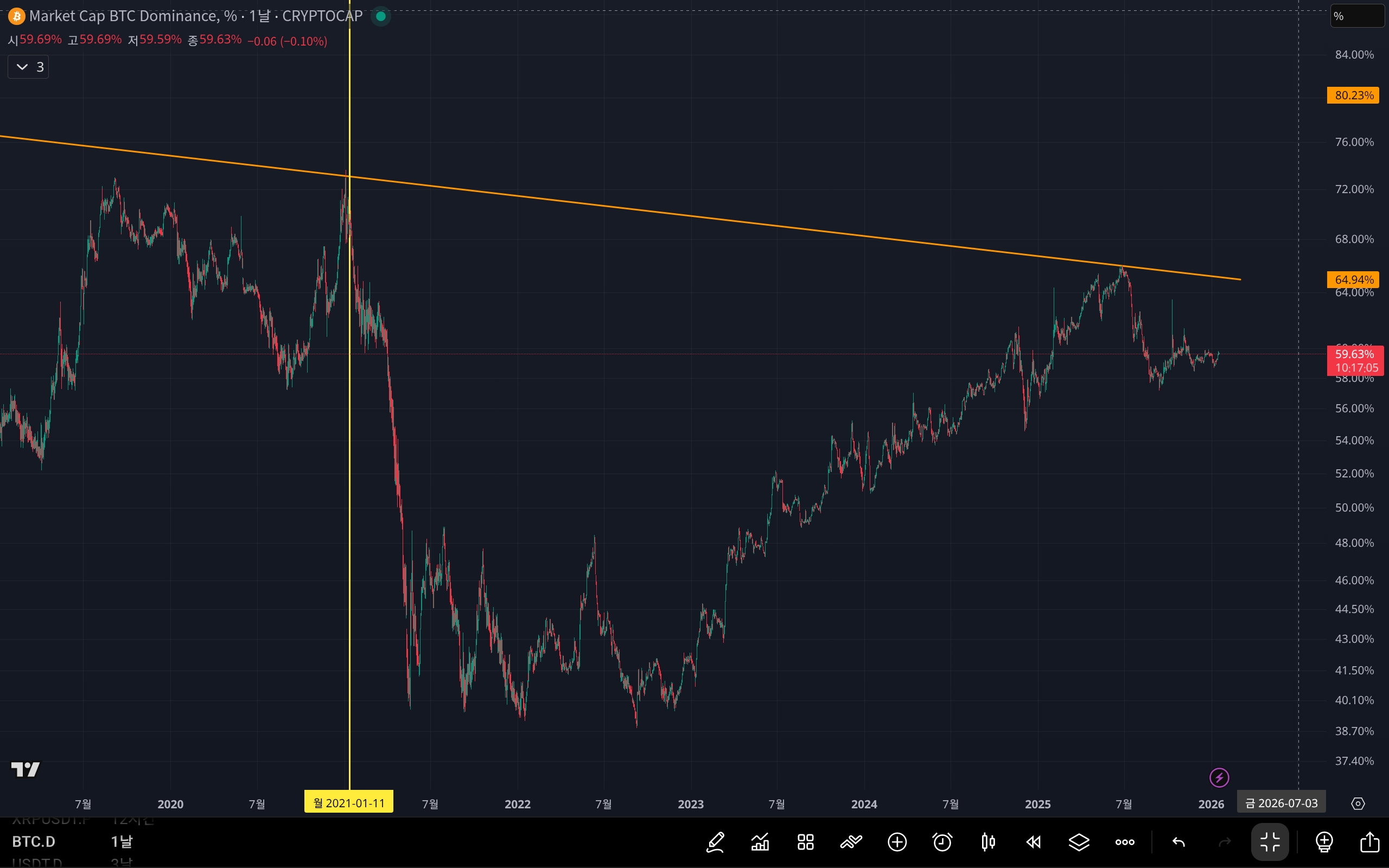The width and height of the screenshot is (1389, 868).
Task: Open the layers object tree icon
Action: pyautogui.click(x=1079, y=842)
